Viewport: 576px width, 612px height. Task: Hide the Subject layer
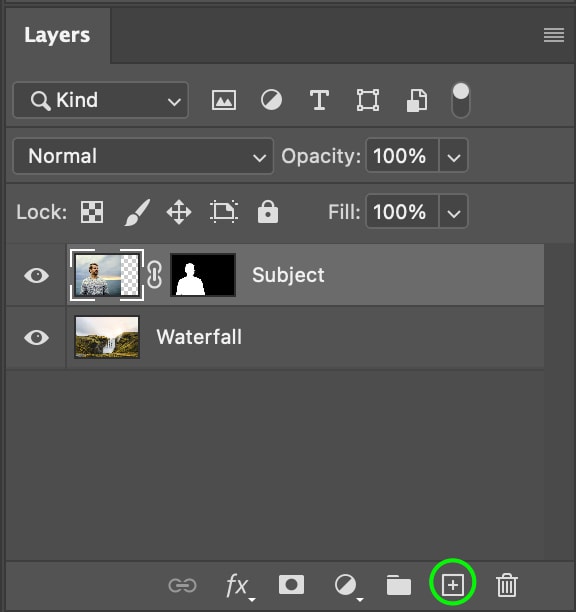36,276
